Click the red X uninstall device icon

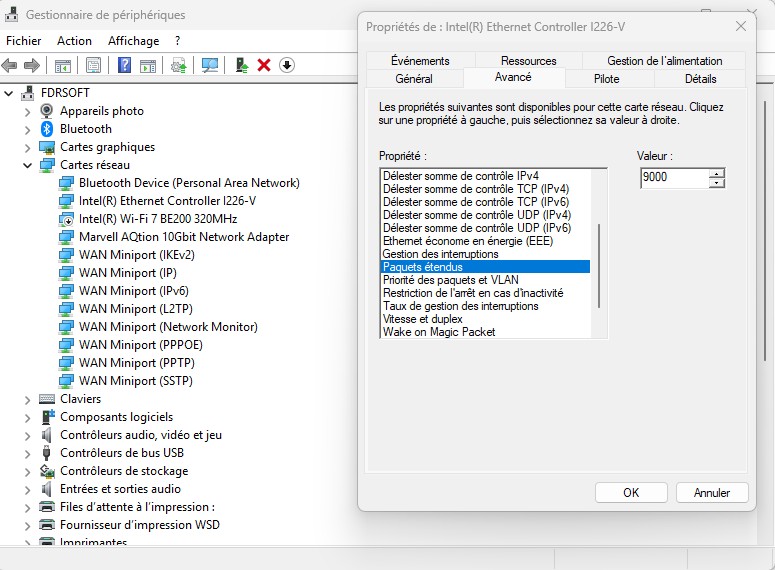click(x=264, y=65)
